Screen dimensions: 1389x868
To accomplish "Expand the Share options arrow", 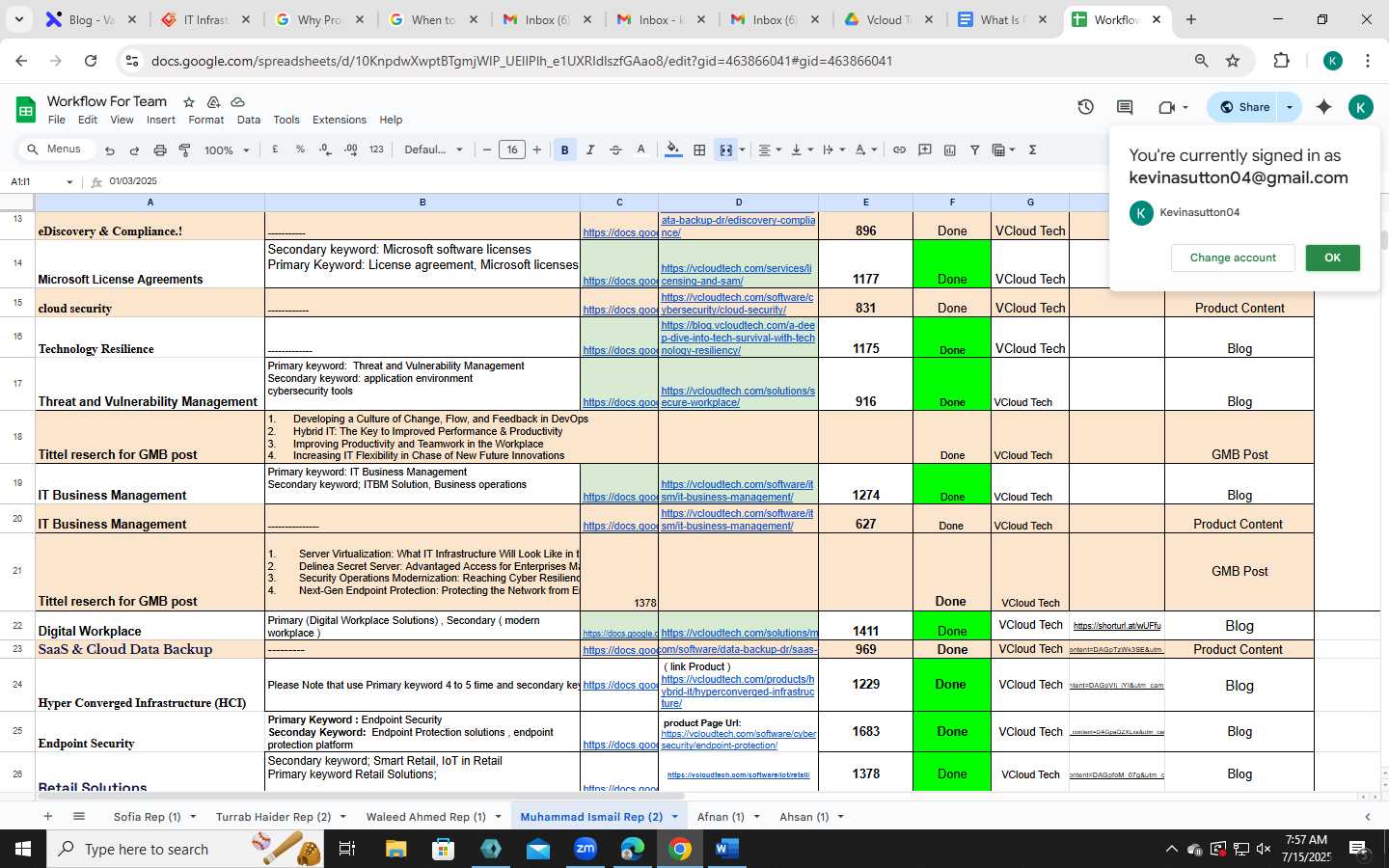I will (x=1290, y=107).
